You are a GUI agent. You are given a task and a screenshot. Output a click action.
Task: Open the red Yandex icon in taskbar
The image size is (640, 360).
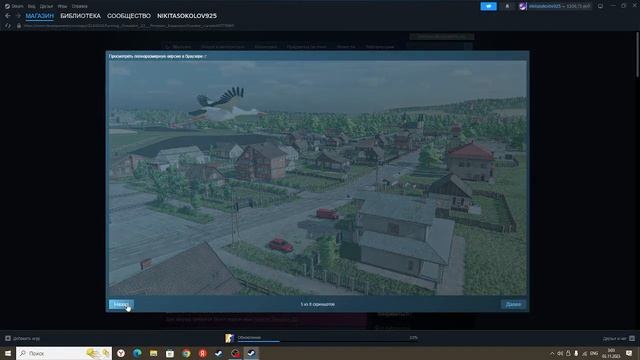[202, 353]
